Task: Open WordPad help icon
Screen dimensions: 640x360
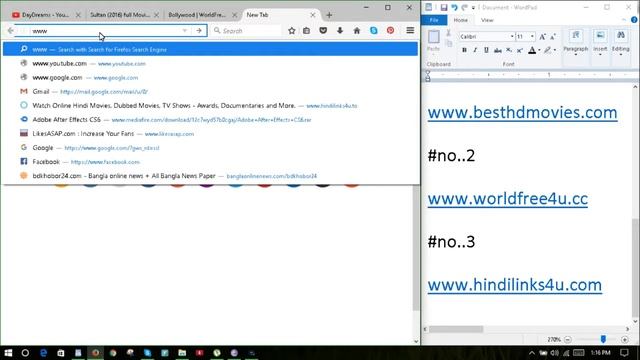Action: pyautogui.click(x=634, y=20)
